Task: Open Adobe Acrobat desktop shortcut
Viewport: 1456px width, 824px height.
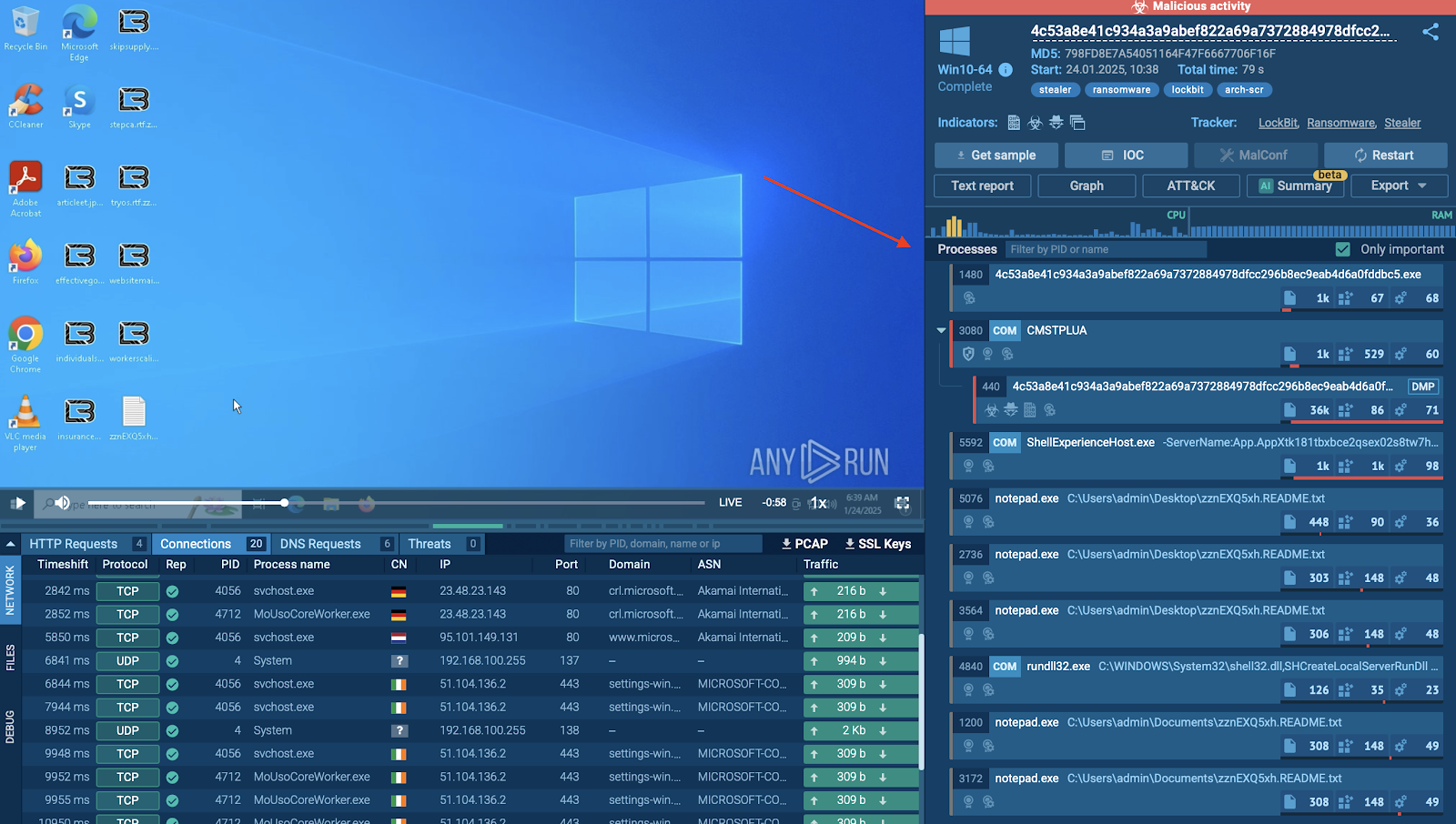Action: point(25,189)
